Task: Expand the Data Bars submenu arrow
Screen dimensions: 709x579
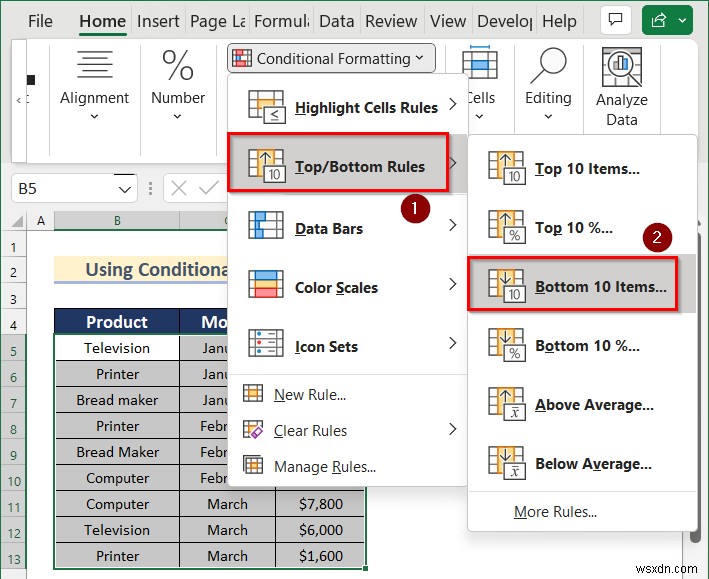Action: click(x=452, y=225)
